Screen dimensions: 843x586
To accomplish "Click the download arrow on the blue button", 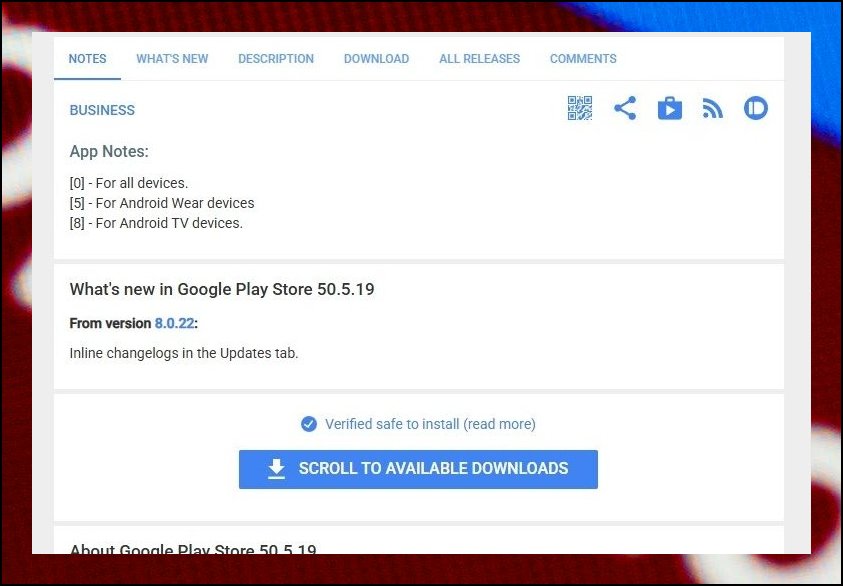I will 276,468.
